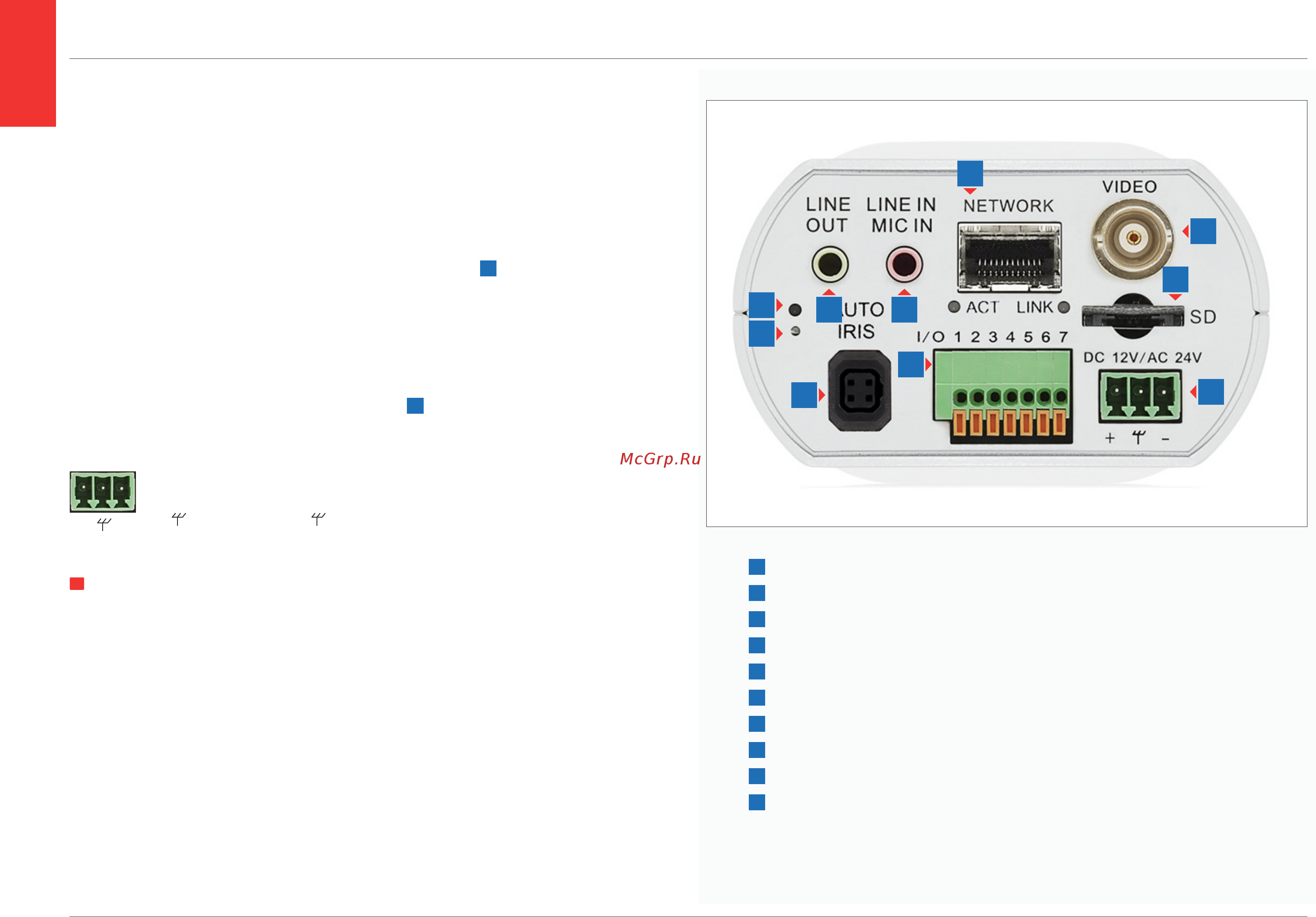Click the "LINE OUT" label
This screenshot has height=917, width=1316.
(828, 215)
